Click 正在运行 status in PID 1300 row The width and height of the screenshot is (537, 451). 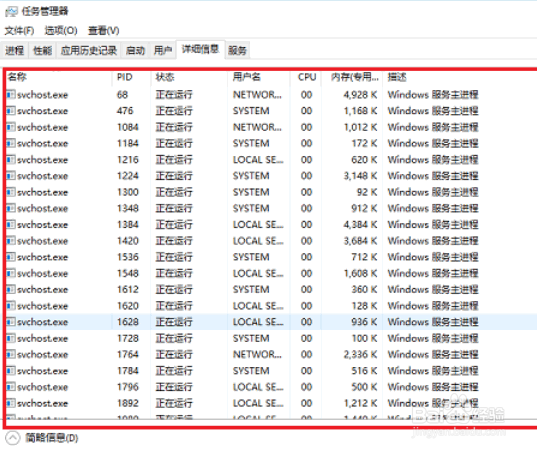[174, 192]
